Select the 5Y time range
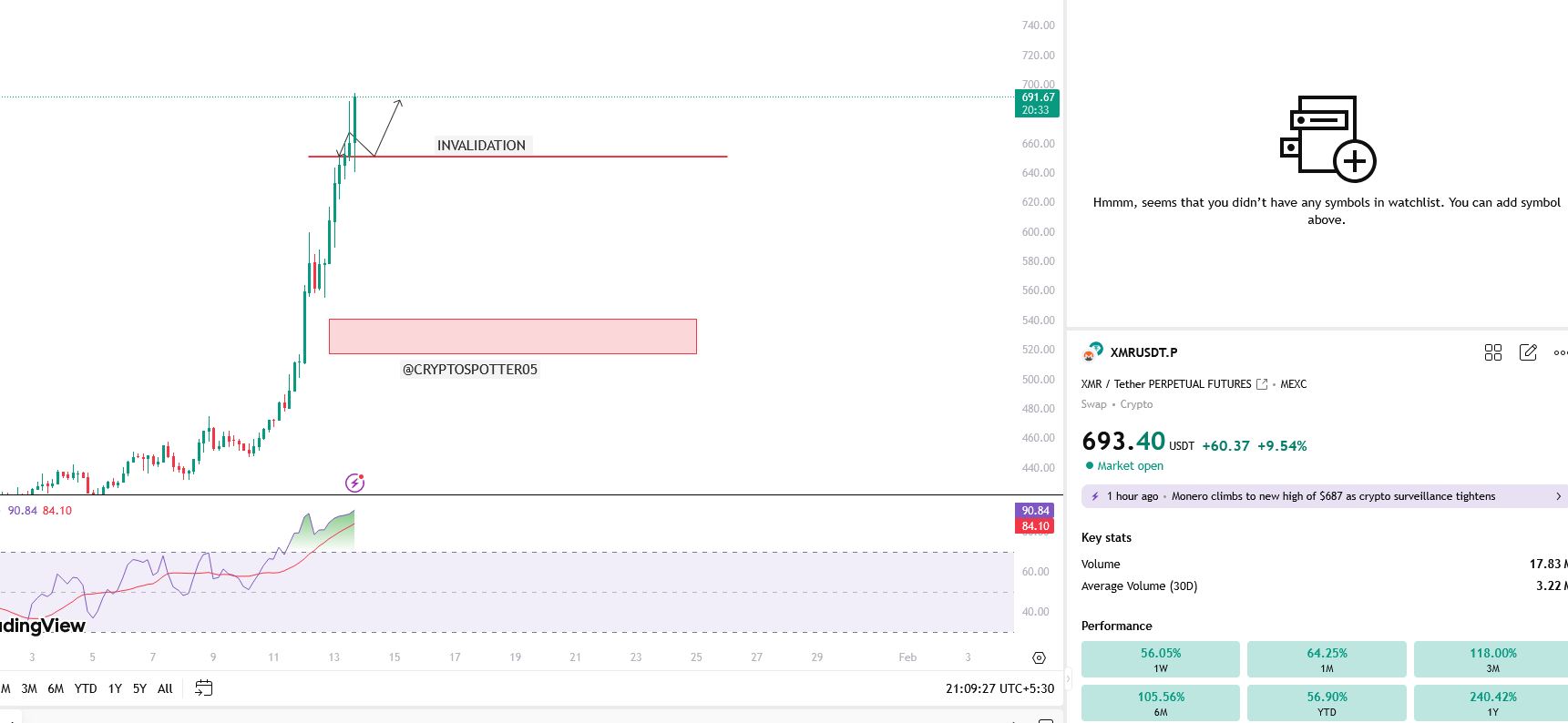 [x=139, y=688]
